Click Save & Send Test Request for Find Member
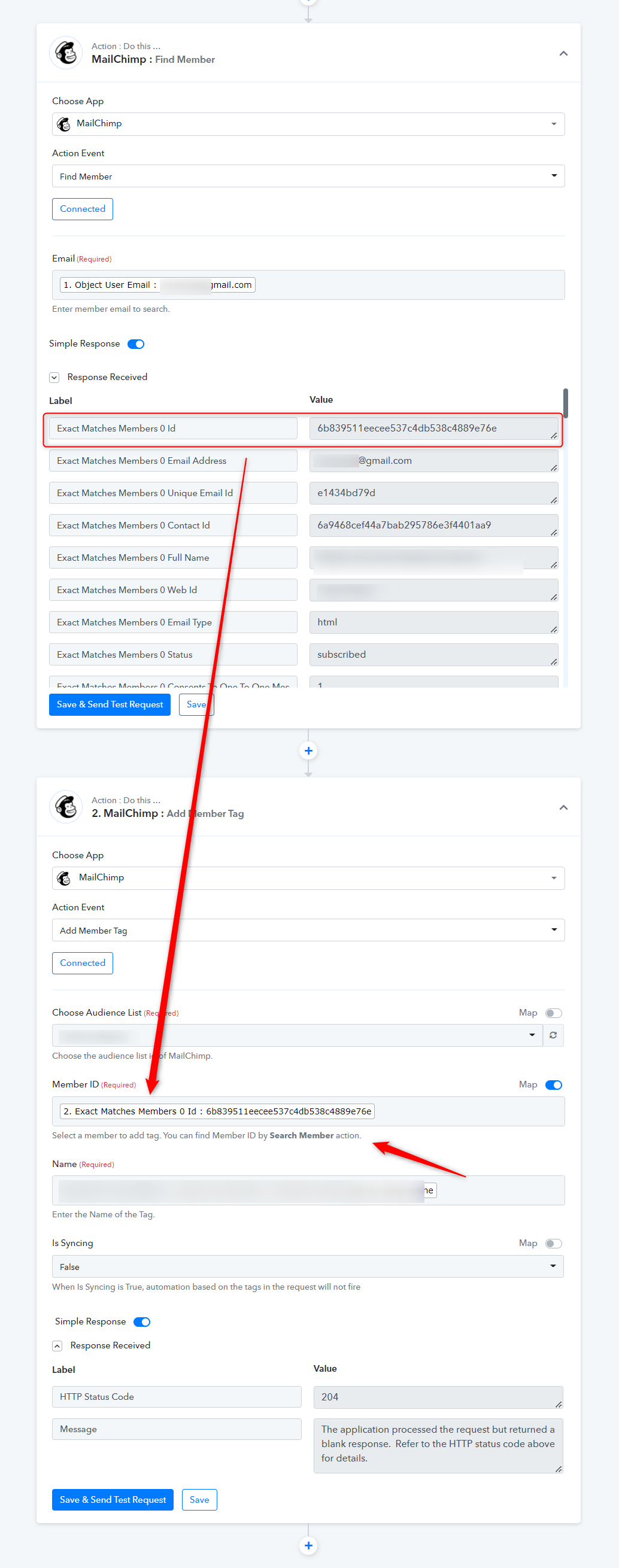Screen dimensions: 619x1568 [110, 704]
